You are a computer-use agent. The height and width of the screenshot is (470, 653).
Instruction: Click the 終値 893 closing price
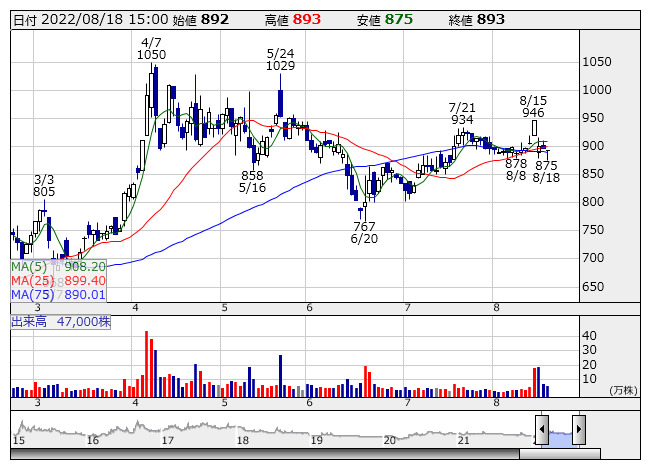point(477,20)
